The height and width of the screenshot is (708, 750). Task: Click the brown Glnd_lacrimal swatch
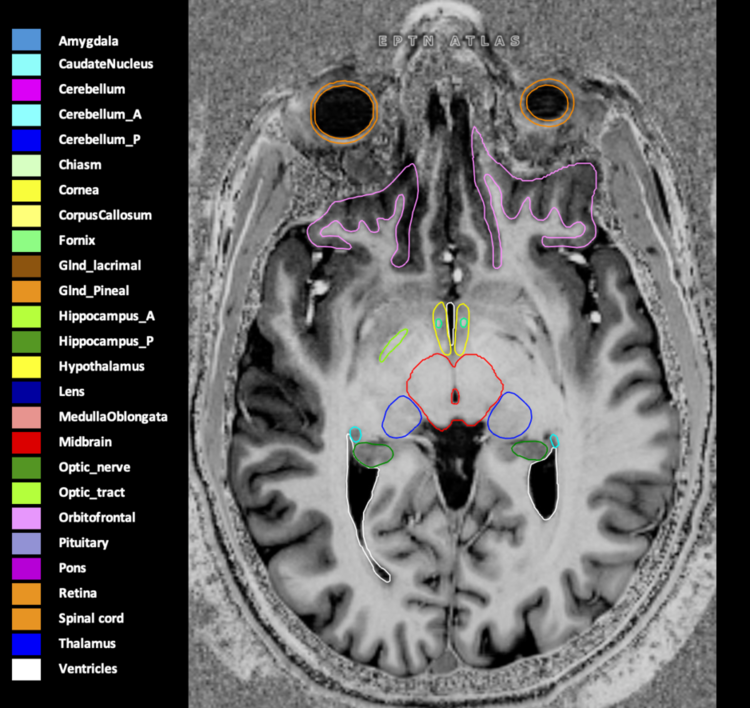pyautogui.click(x=26, y=266)
